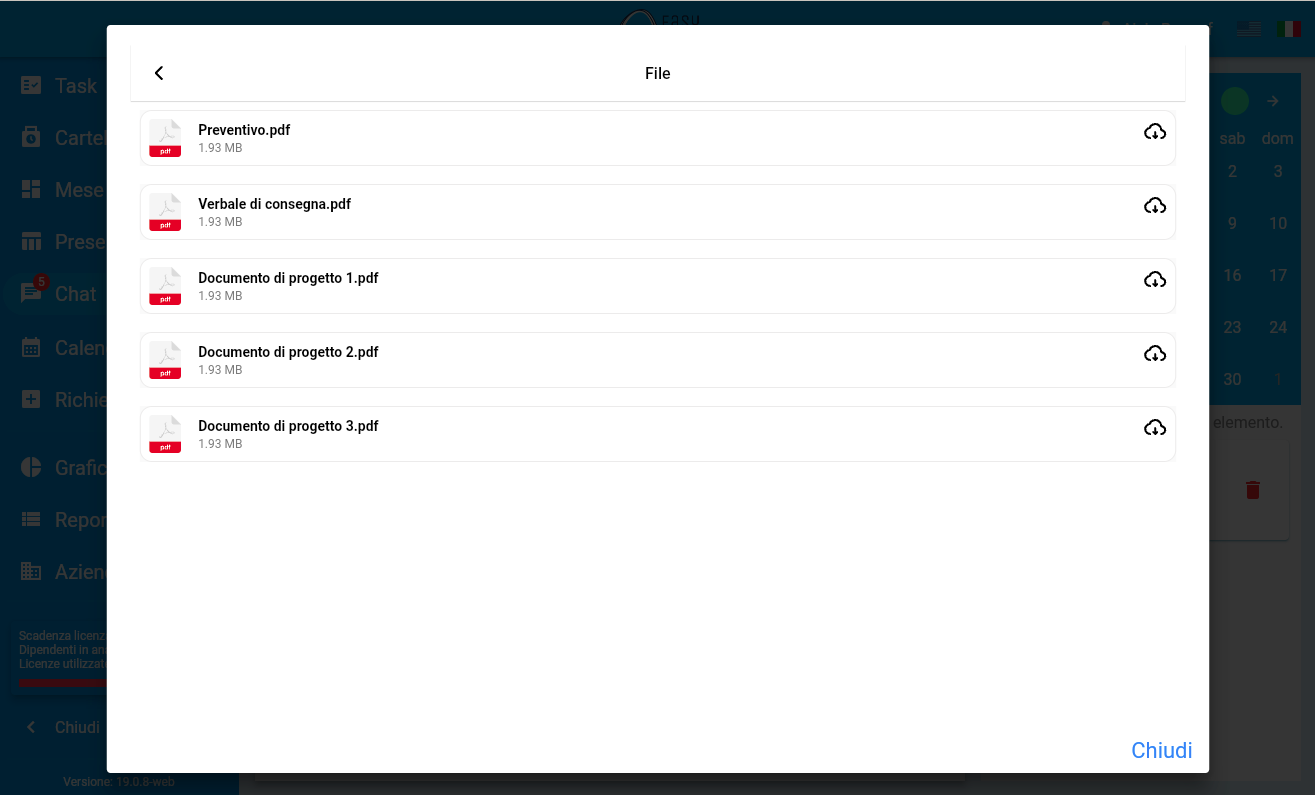Download Verbale di consegna.pdf via cloud icon
Image resolution: width=1315 pixels, height=795 pixels.
tap(1154, 206)
